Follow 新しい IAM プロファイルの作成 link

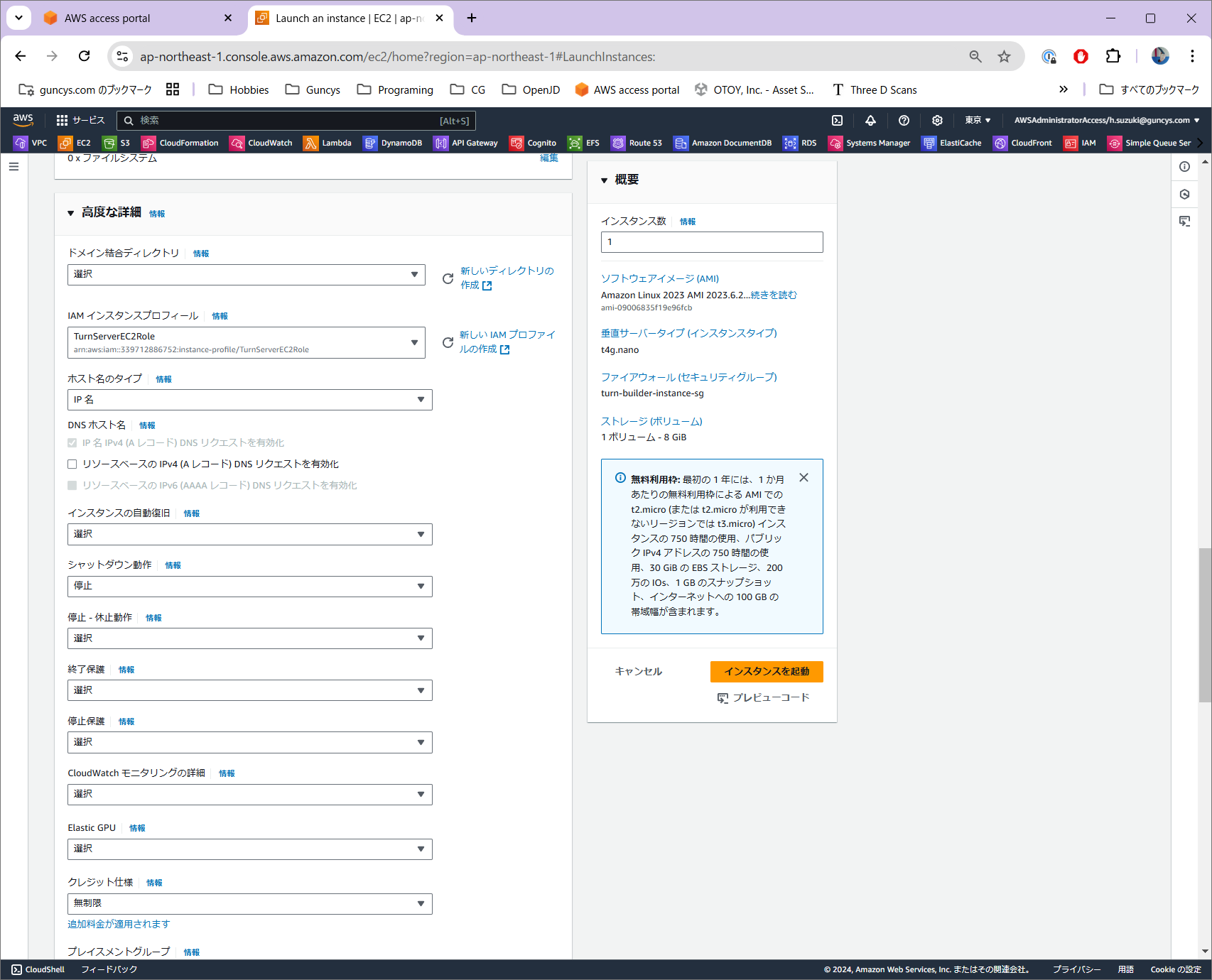[x=507, y=342]
